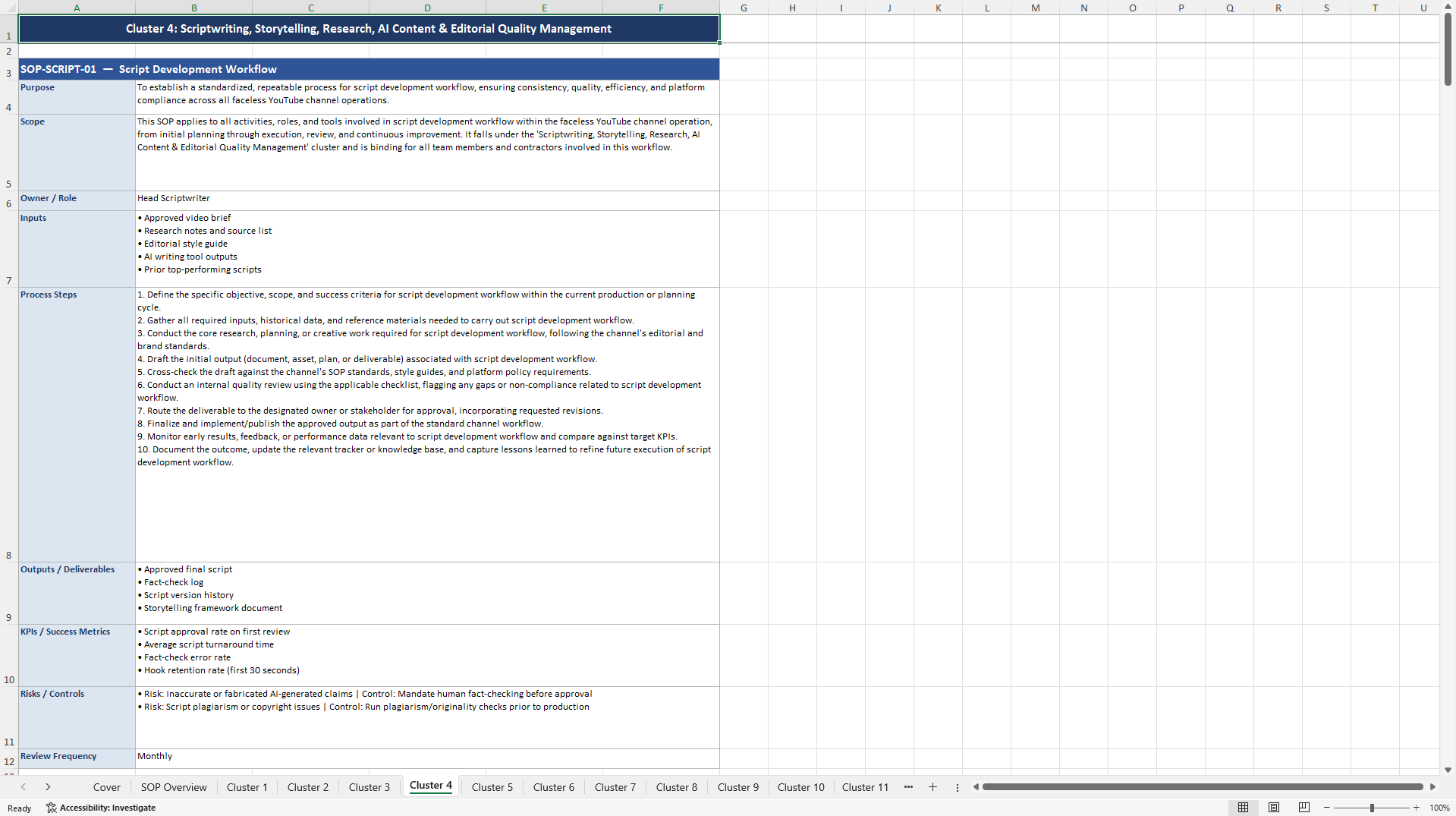Select column G header
Viewport: 1456px width, 816px height.
click(744, 8)
